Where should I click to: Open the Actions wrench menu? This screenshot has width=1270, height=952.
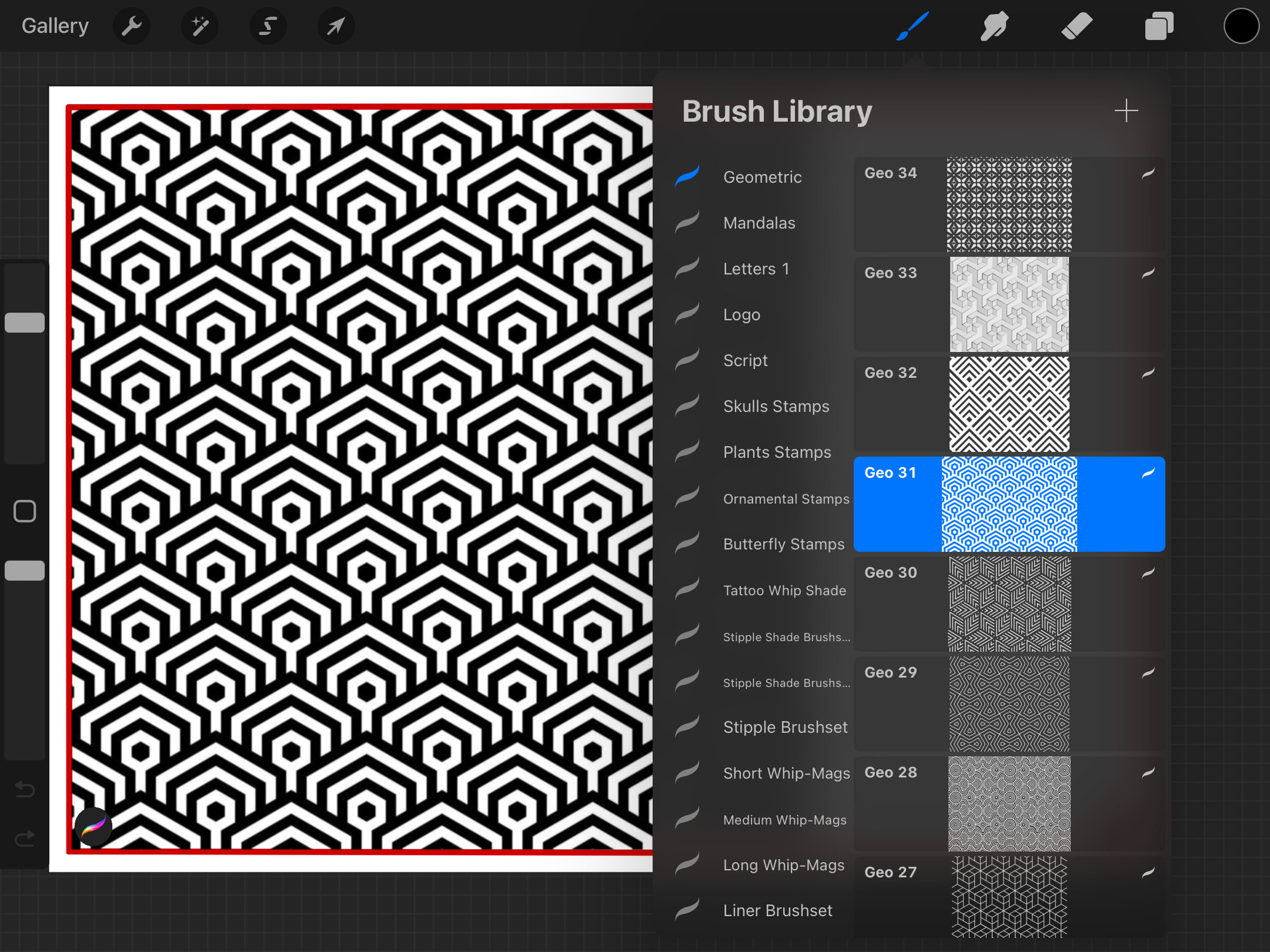(x=132, y=26)
